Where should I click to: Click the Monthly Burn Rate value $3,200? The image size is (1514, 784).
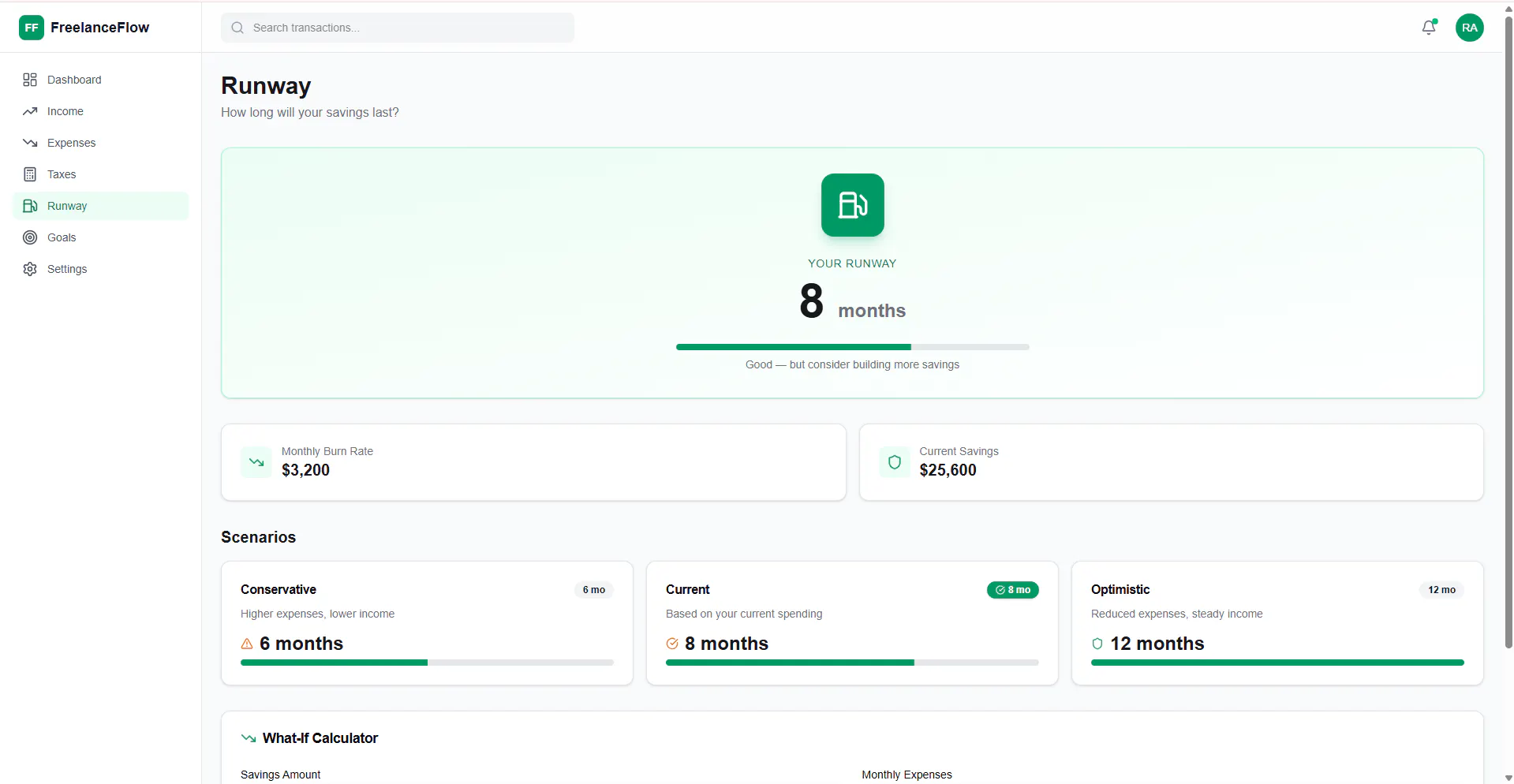click(305, 470)
